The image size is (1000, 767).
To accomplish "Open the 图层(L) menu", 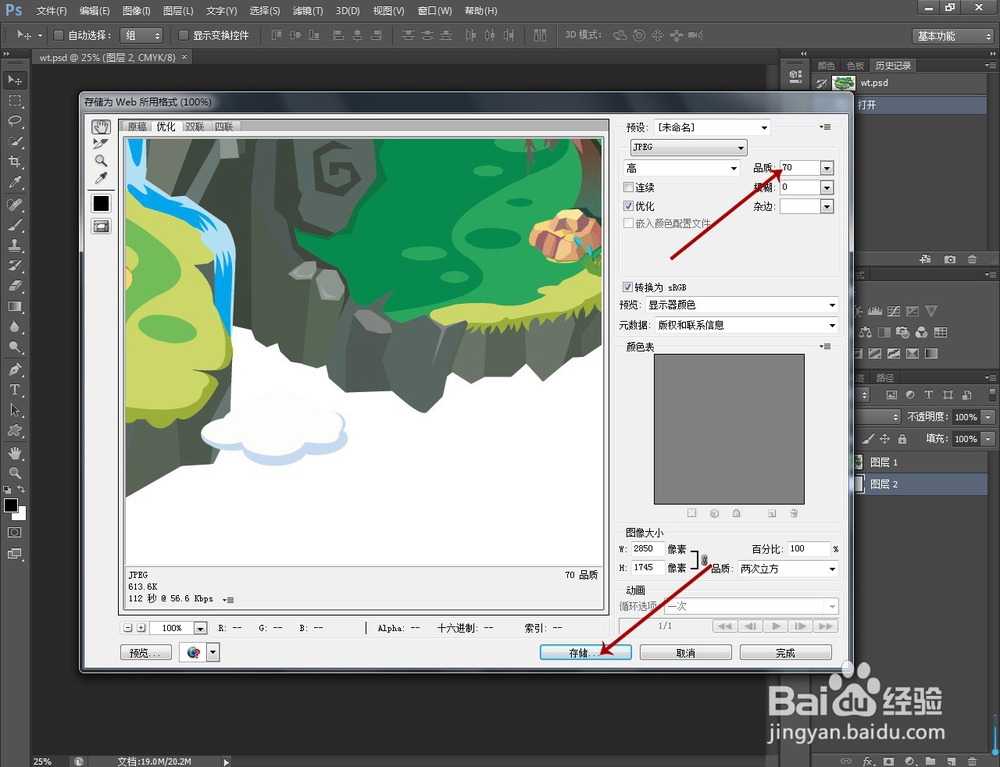I will coord(179,11).
